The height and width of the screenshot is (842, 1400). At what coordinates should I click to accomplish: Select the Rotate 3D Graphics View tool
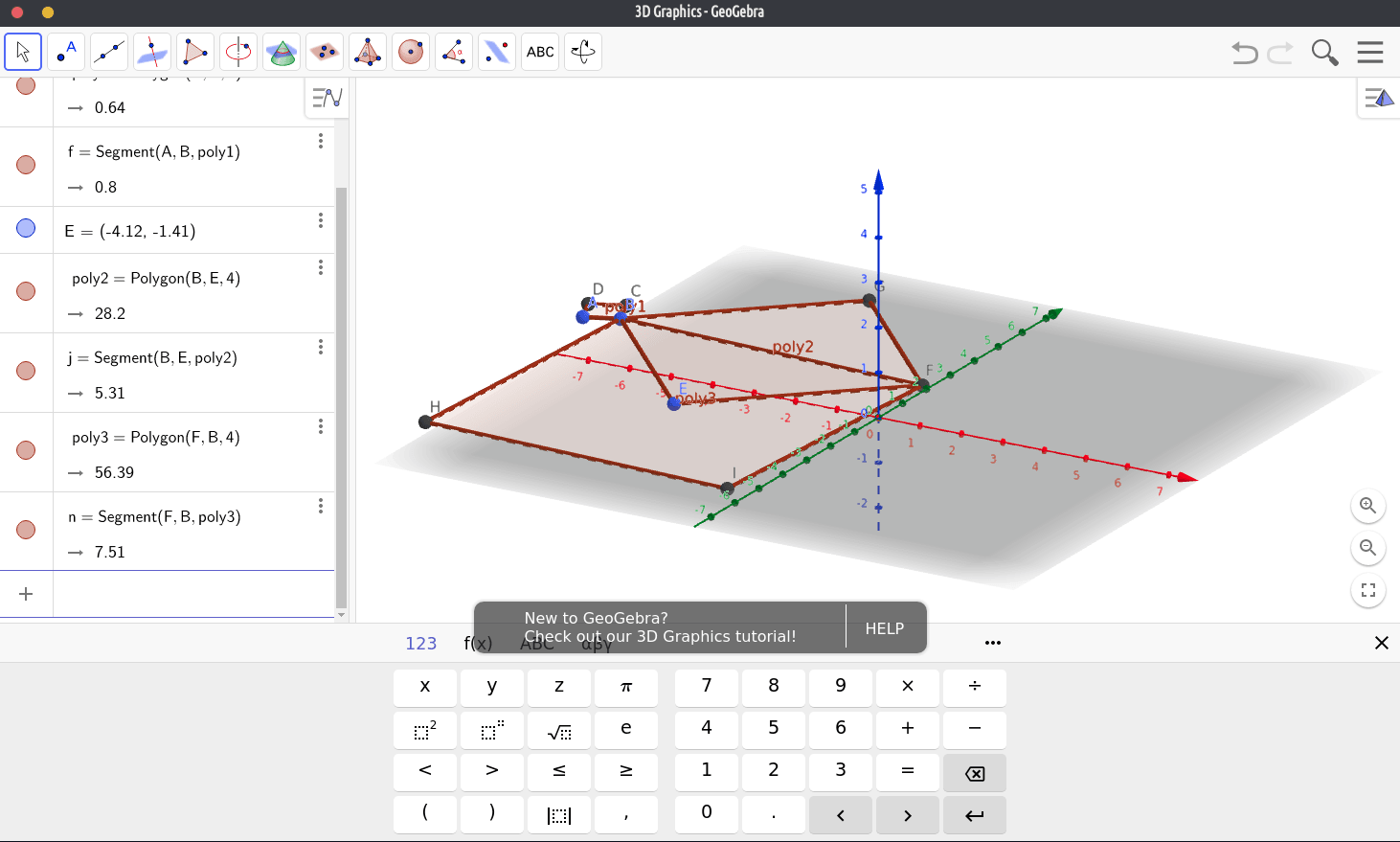583,52
